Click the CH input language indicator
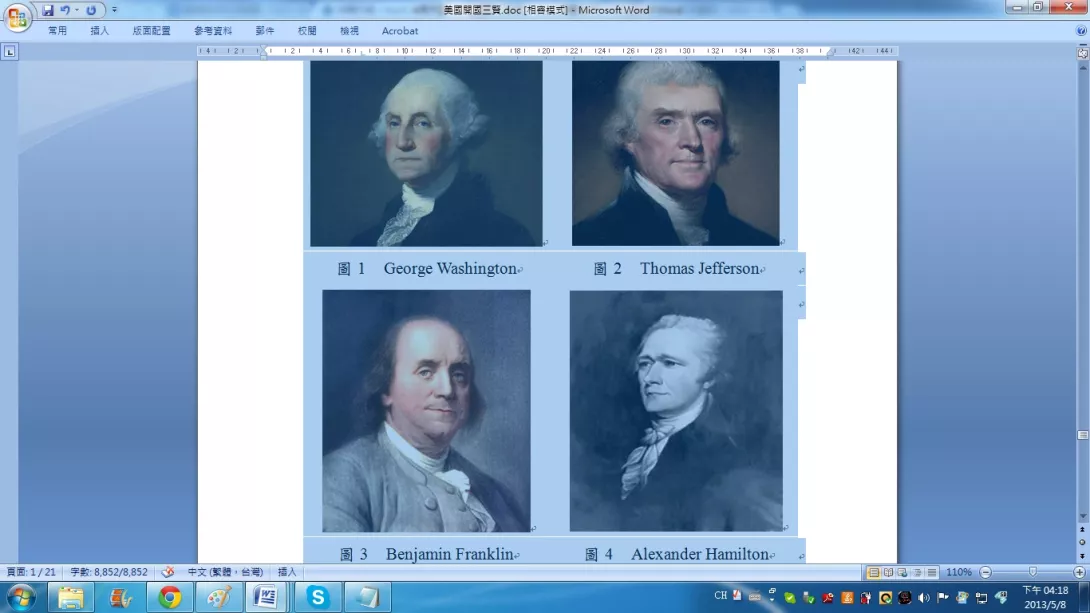The height and width of the screenshot is (613, 1090). coord(721,596)
